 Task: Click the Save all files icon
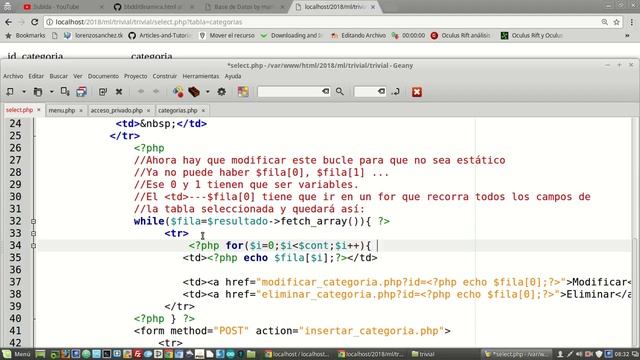(x=81, y=92)
